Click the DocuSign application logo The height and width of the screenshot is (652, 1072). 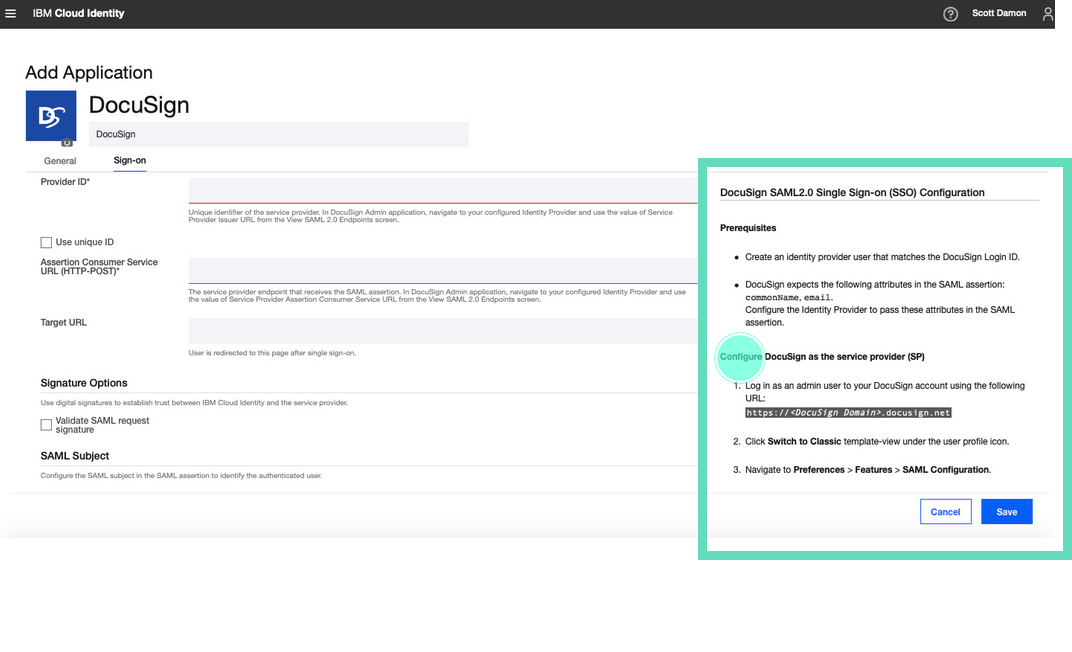click(51, 116)
